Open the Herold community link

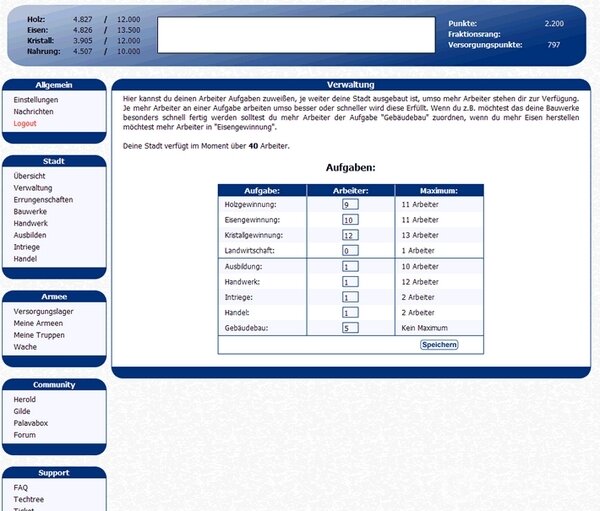click(27, 399)
